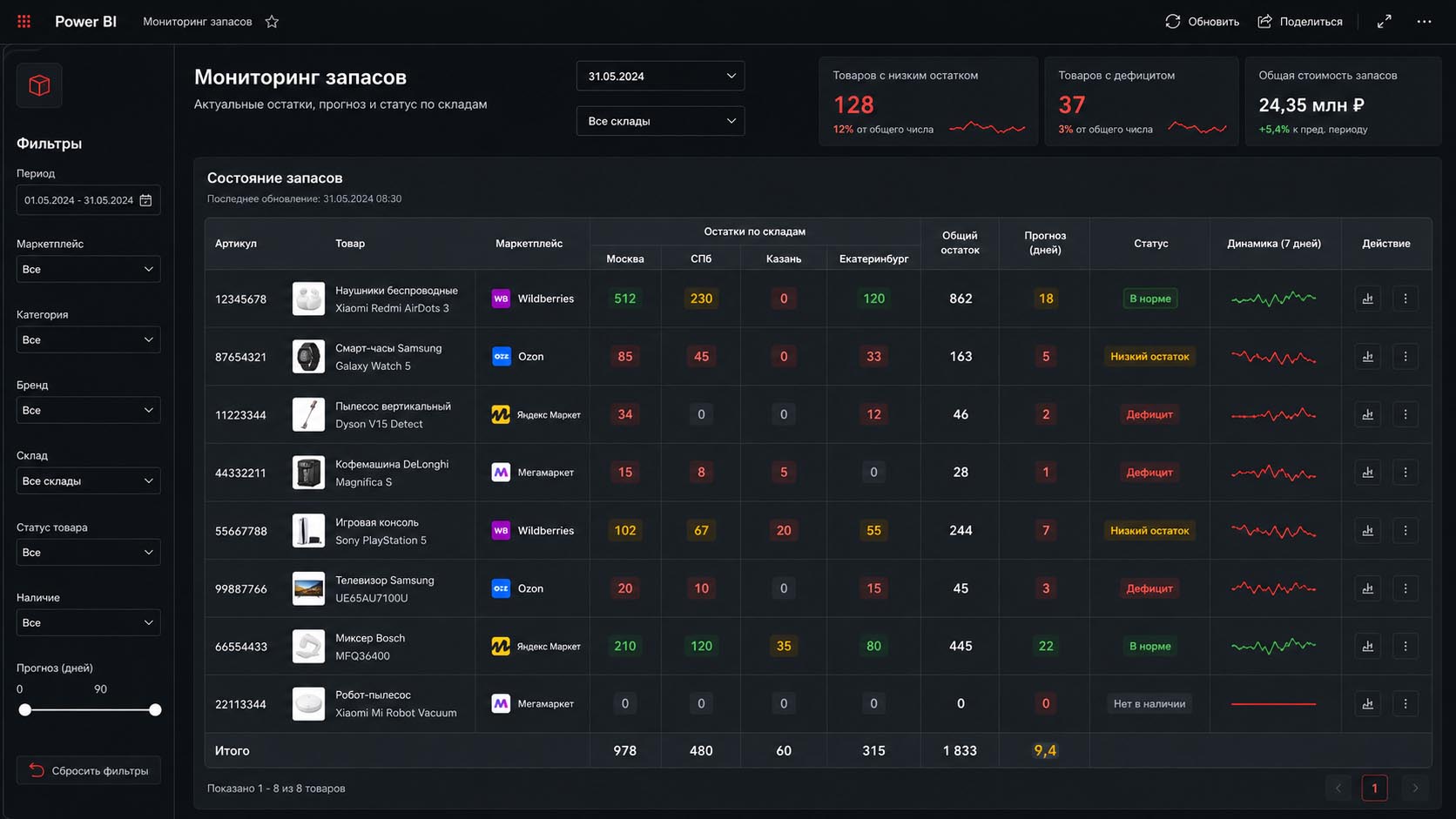Click the Низкий остаток badge for Galaxy Watch 5

(x=1149, y=356)
